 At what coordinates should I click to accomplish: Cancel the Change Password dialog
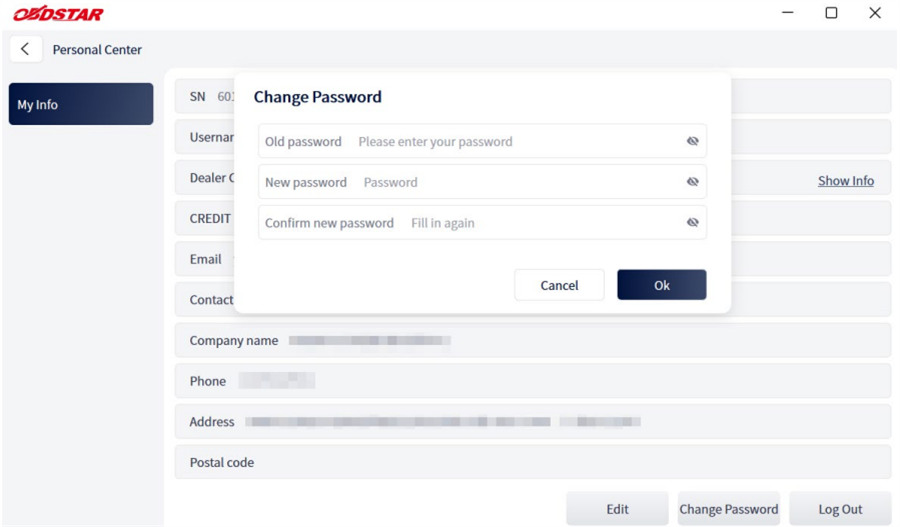coord(559,285)
